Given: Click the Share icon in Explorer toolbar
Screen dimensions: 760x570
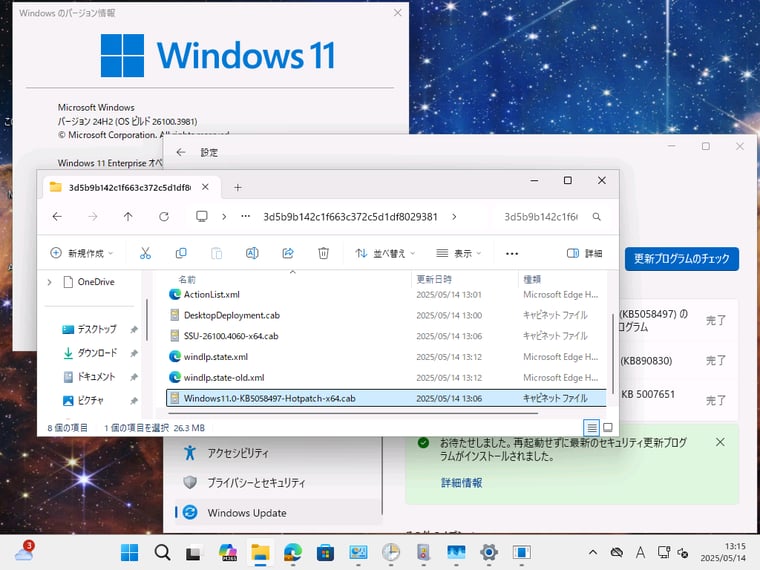Looking at the screenshot, I should tap(288, 253).
